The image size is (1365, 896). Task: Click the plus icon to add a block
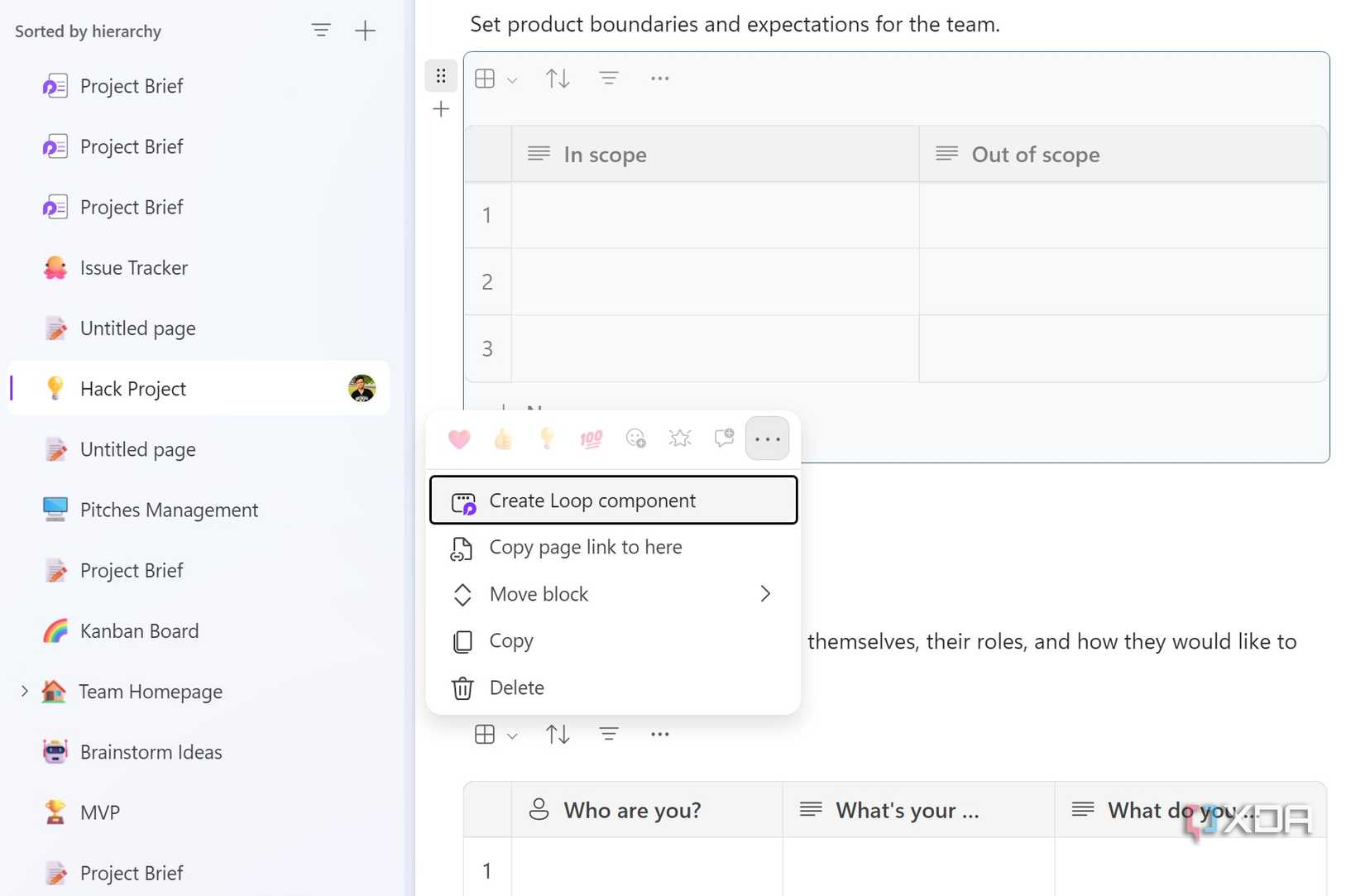(441, 108)
